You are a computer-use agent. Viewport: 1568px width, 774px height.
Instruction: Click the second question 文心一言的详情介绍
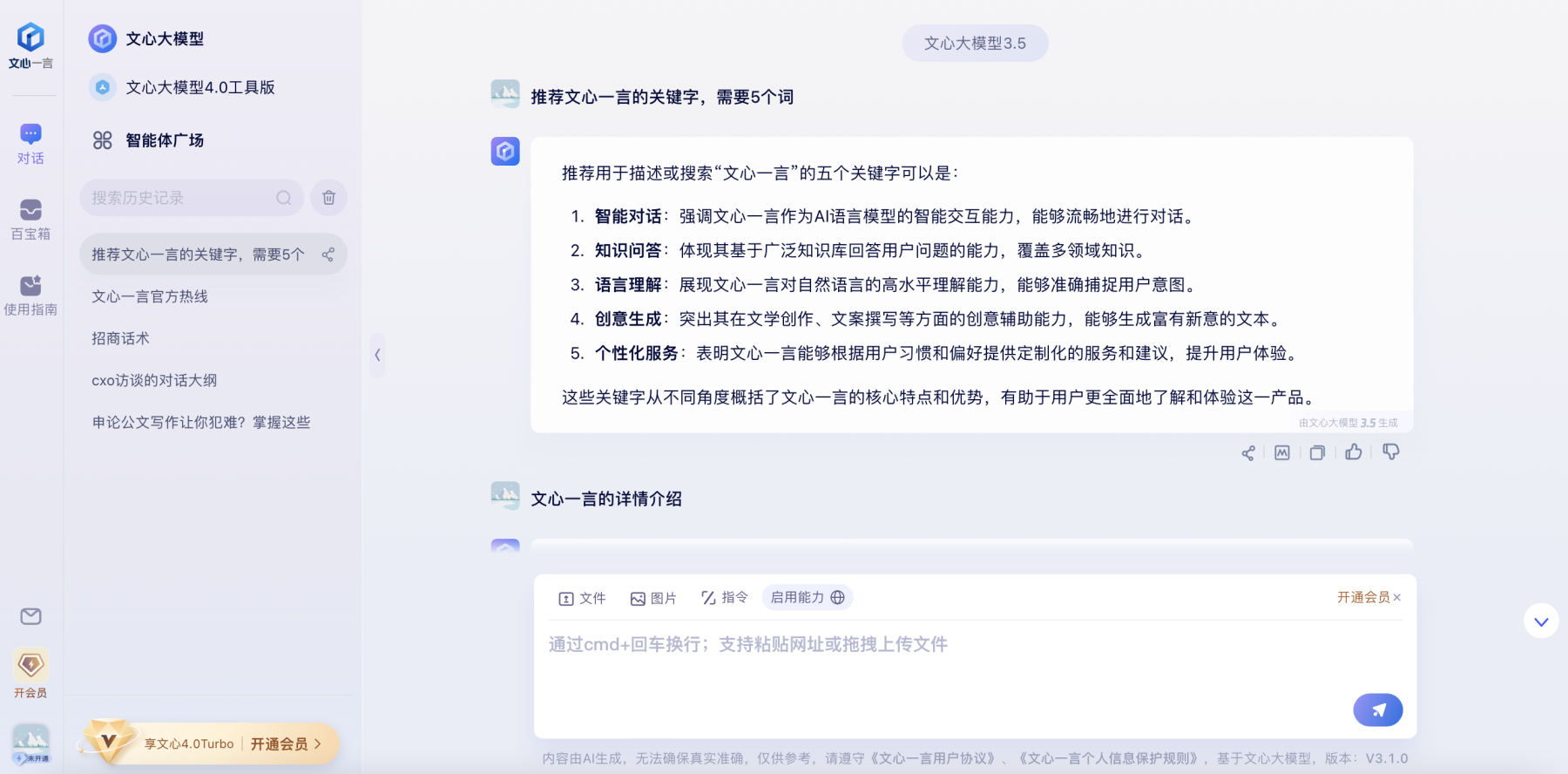click(606, 499)
